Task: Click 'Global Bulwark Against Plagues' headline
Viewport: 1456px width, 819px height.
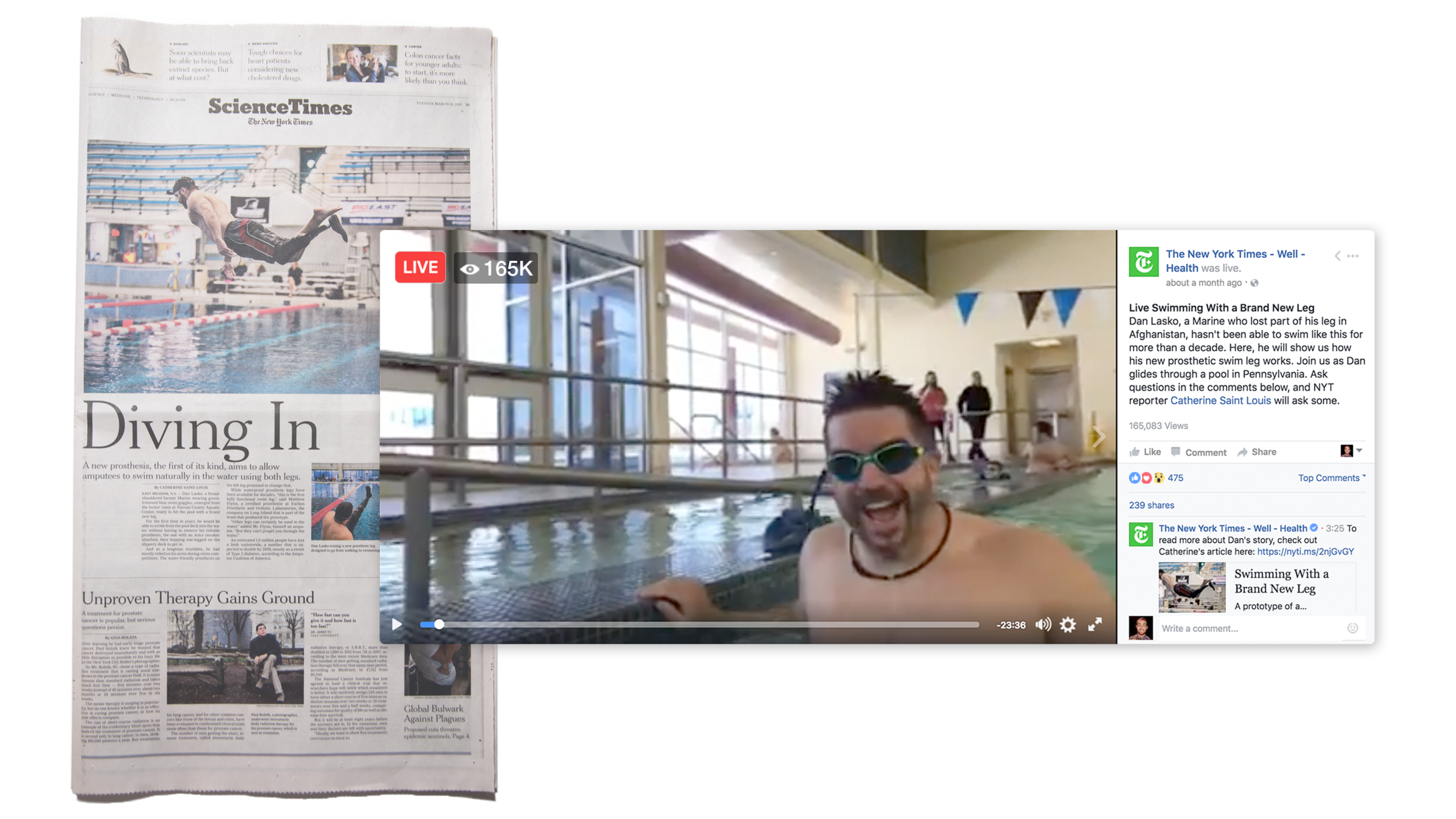Action: (434, 714)
